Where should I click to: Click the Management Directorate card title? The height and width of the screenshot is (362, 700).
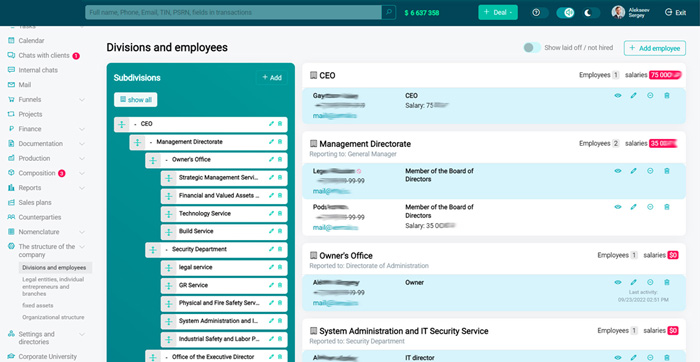pyautogui.click(x=365, y=144)
